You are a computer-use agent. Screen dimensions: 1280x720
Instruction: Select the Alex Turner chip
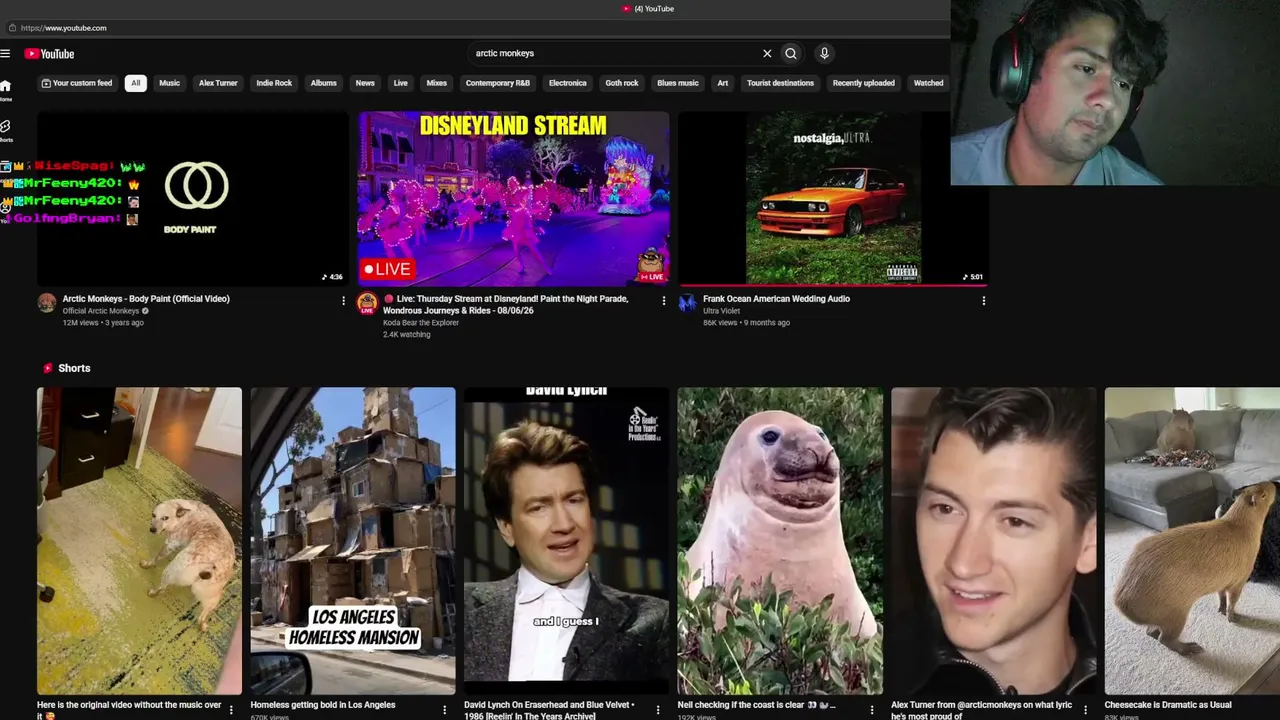[x=218, y=83]
